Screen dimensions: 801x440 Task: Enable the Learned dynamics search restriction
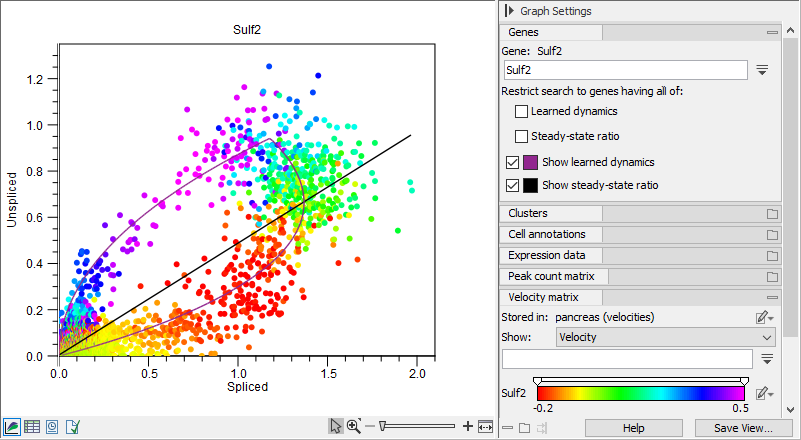pyautogui.click(x=521, y=111)
